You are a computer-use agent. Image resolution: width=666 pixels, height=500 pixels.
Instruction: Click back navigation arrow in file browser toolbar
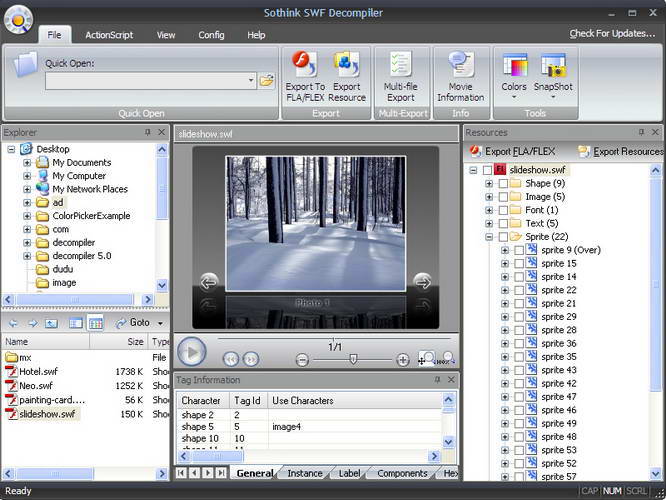[13, 323]
